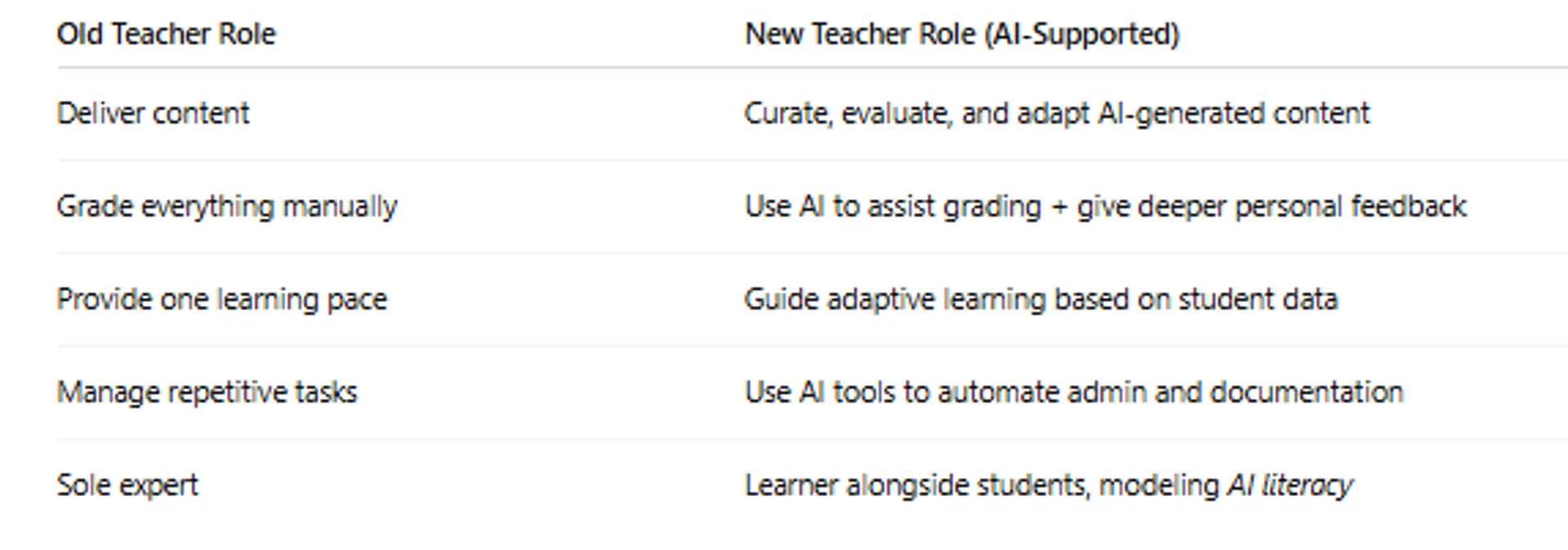The height and width of the screenshot is (550, 1568).
Task: Click the plus sign in the grading row
Action: [x=1059, y=207]
